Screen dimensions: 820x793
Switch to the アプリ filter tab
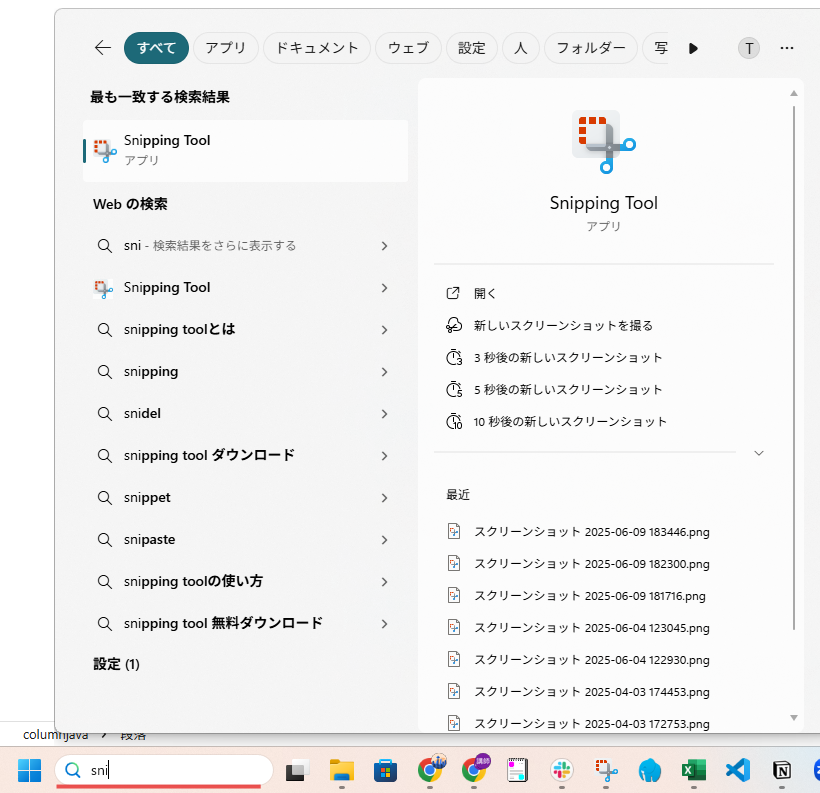point(225,48)
